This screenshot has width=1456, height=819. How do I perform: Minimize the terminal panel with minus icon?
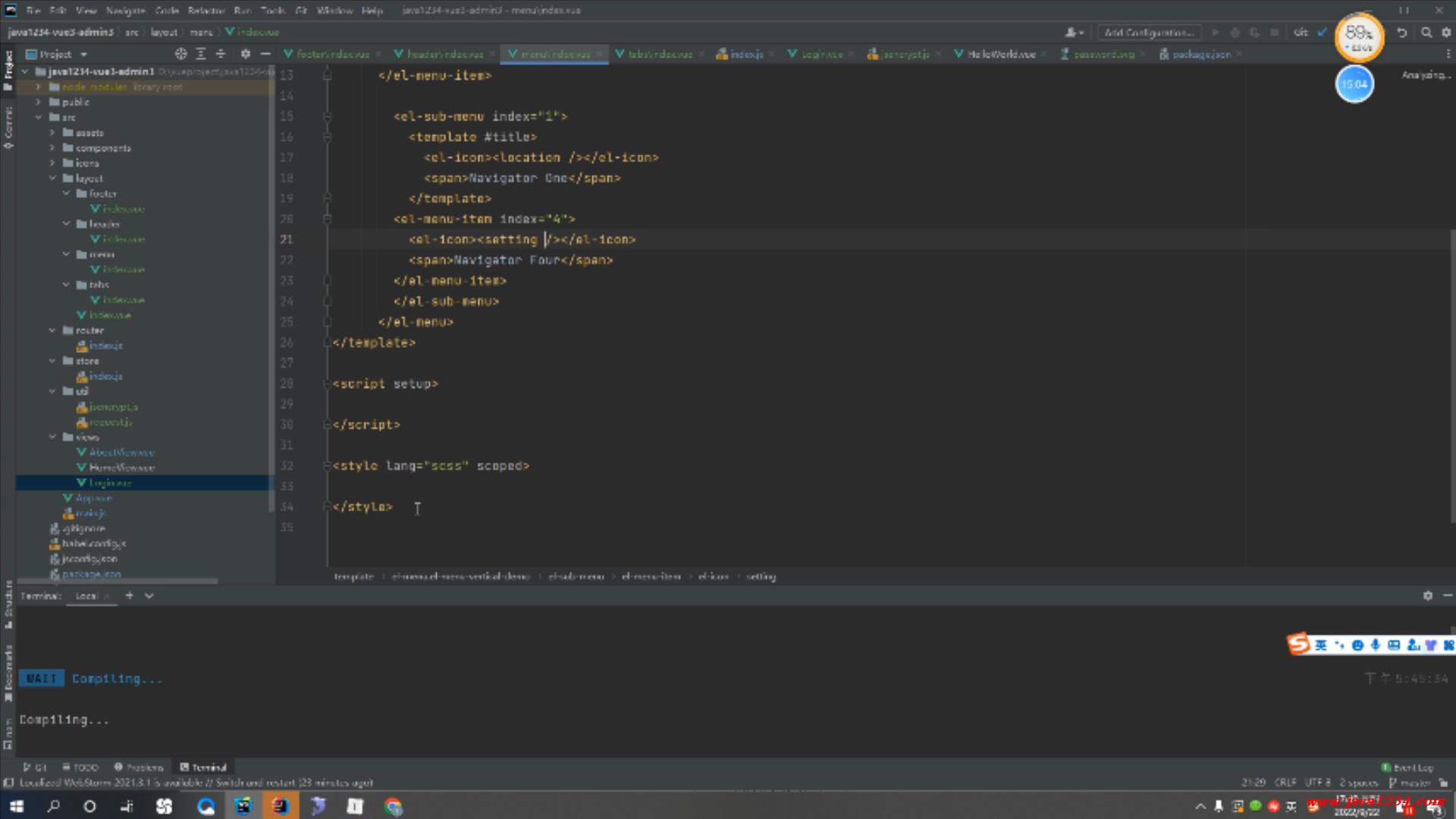point(1447,595)
